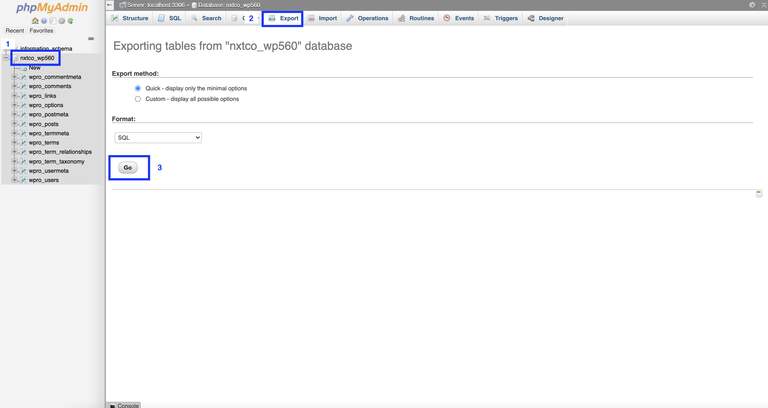The image size is (768, 408).
Task: Open the wpro_term_relationships table
Action: pos(60,152)
